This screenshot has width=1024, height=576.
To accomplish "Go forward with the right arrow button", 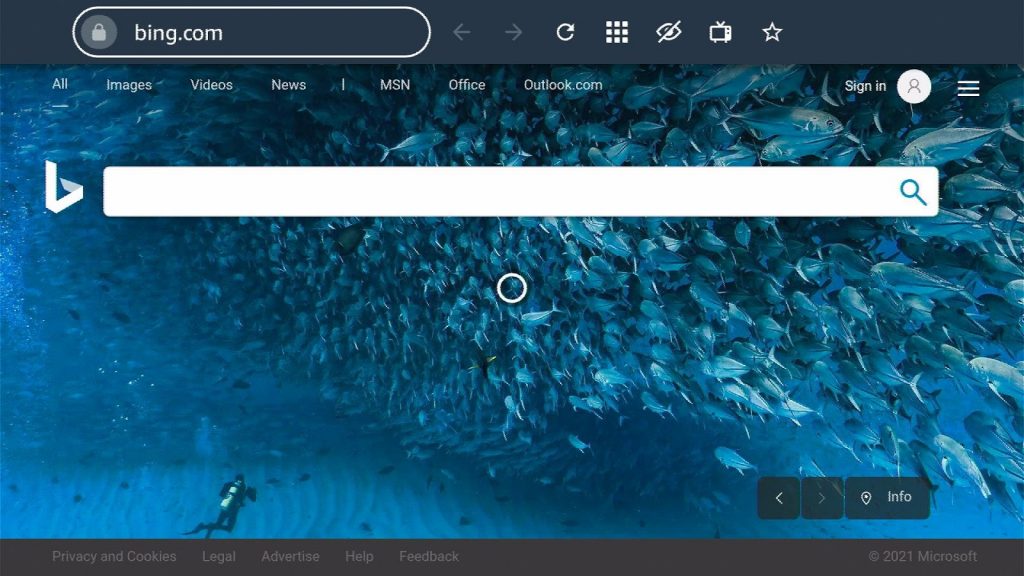I will pos(513,32).
